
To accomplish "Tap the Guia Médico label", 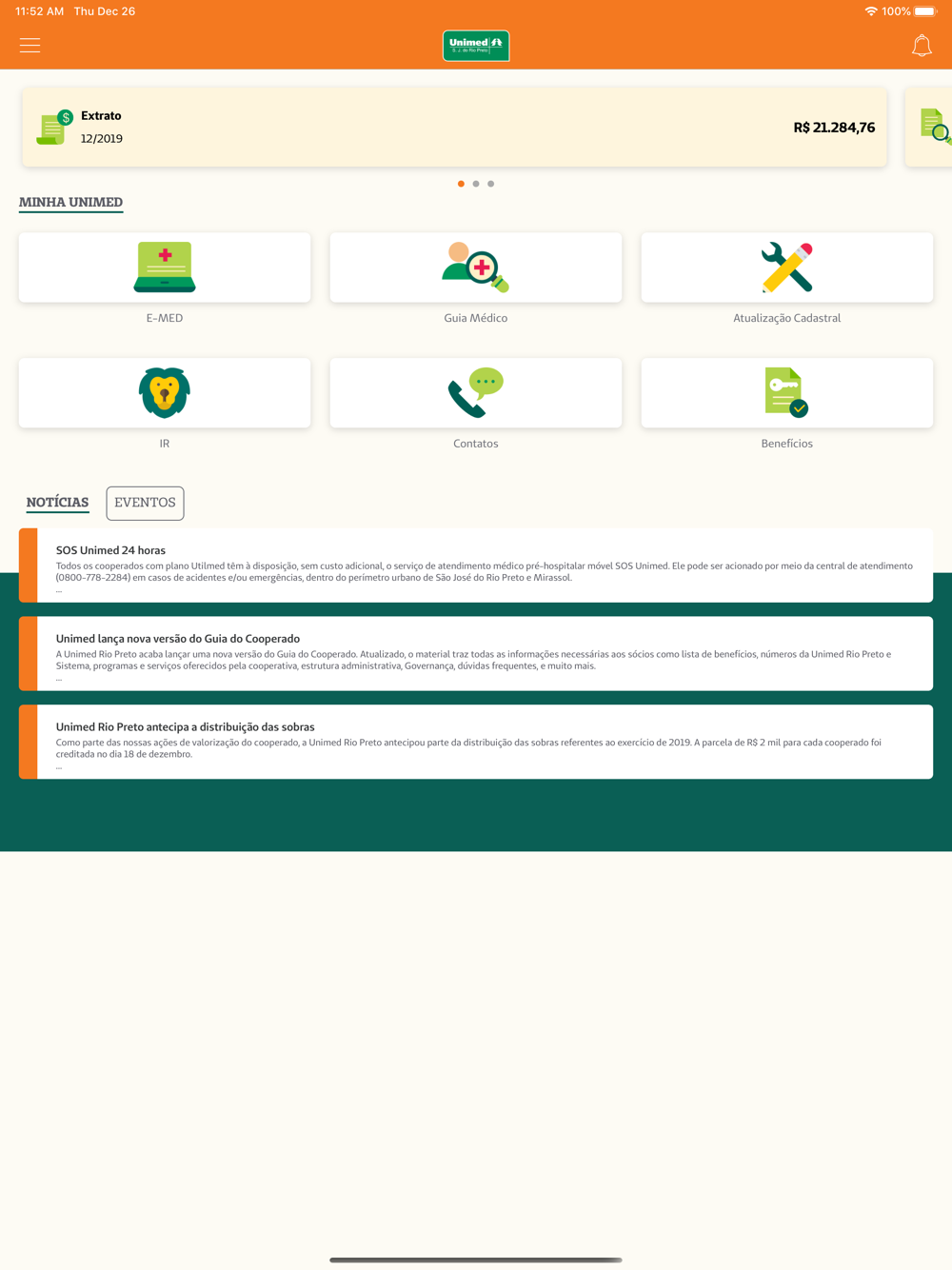I will click(476, 318).
